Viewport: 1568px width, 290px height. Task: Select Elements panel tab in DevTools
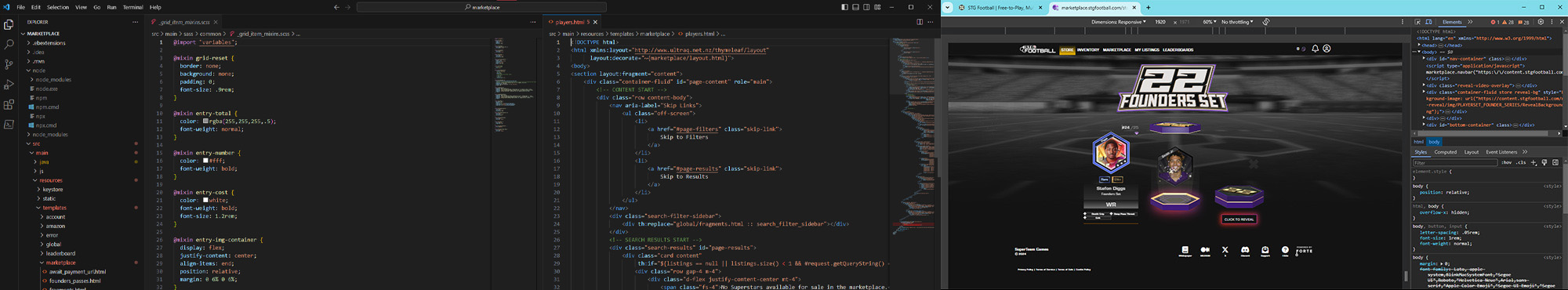1452,22
